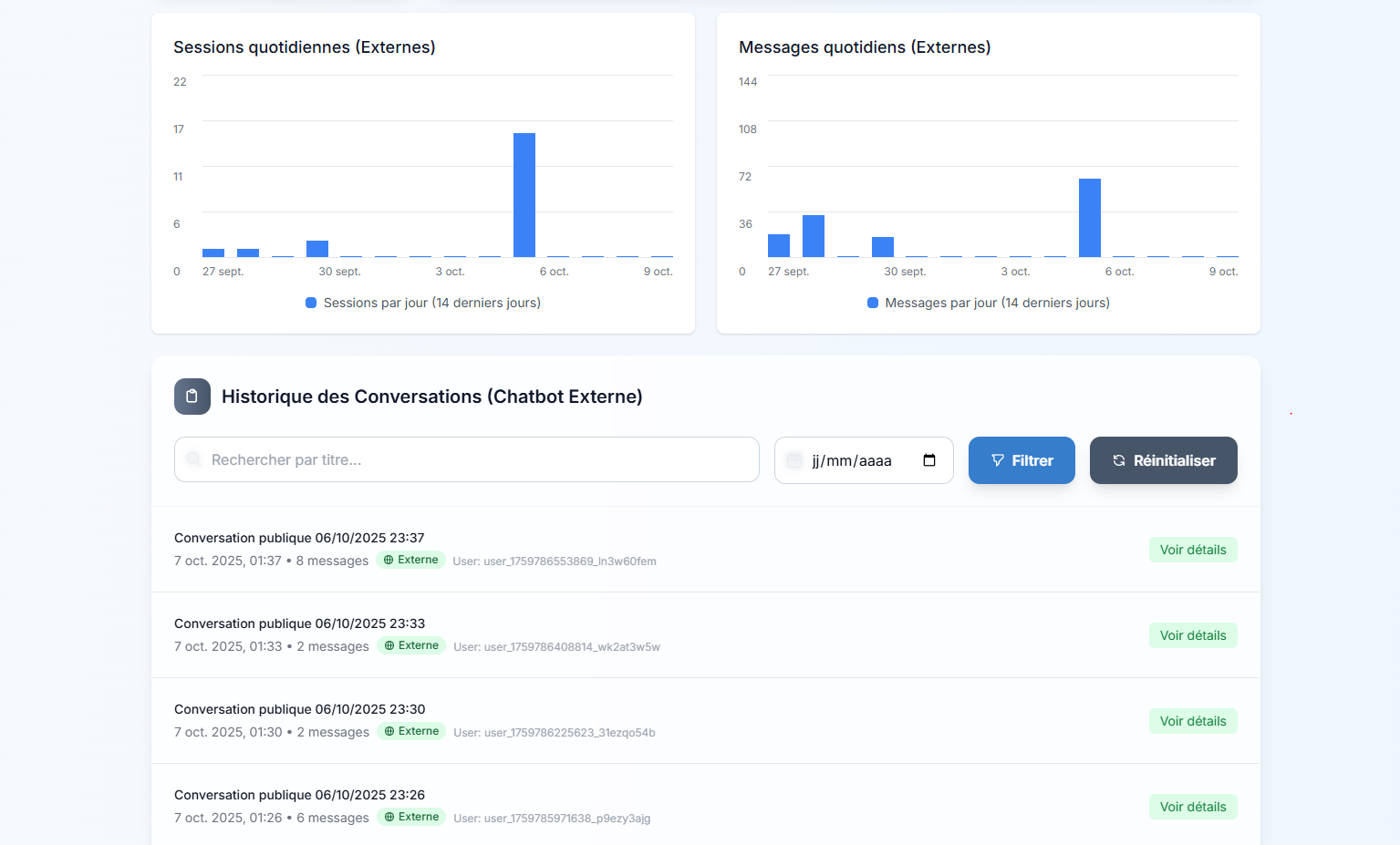The width and height of the screenshot is (1400, 845).
Task: Toggle the 'Messages par jour (14 derniers jours)' series
Action: [988, 302]
